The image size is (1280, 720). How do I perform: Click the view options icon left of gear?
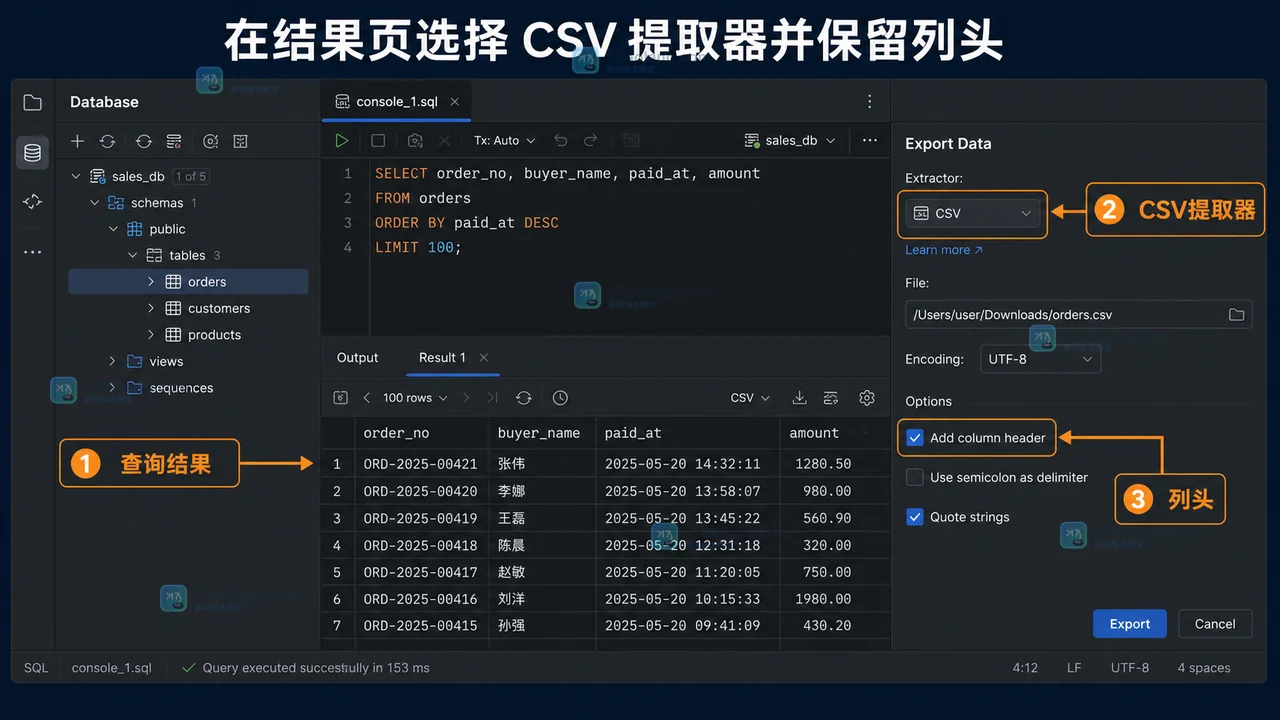point(830,398)
